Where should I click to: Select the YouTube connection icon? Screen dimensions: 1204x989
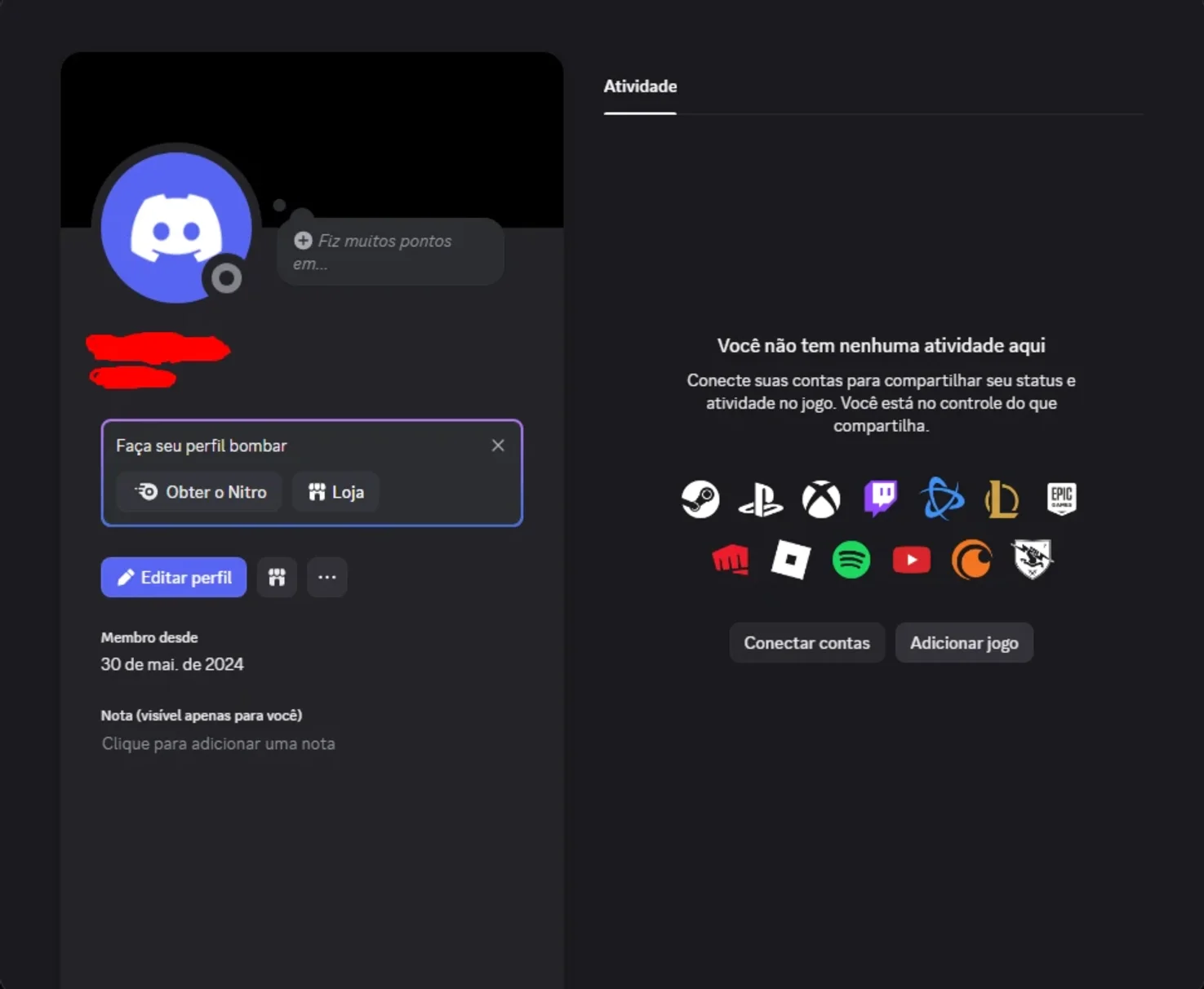(912, 560)
